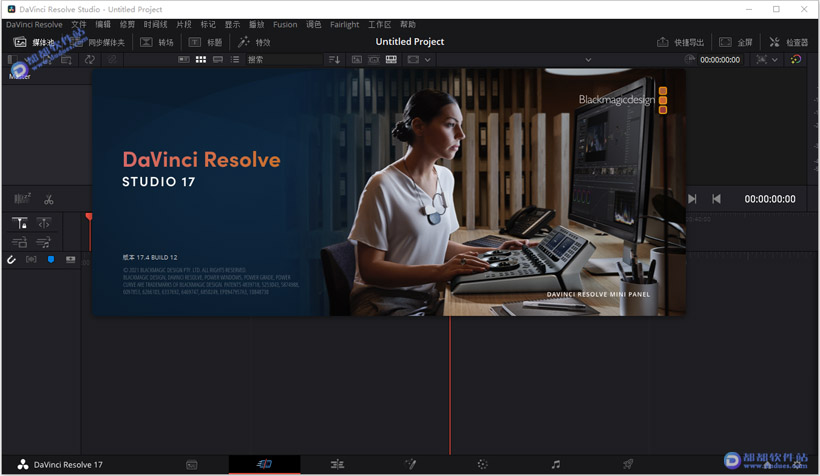This screenshot has width=820, height=476.
Task: Open the 标题 (Titles) panel
Action: pyautogui.click(x=206, y=42)
